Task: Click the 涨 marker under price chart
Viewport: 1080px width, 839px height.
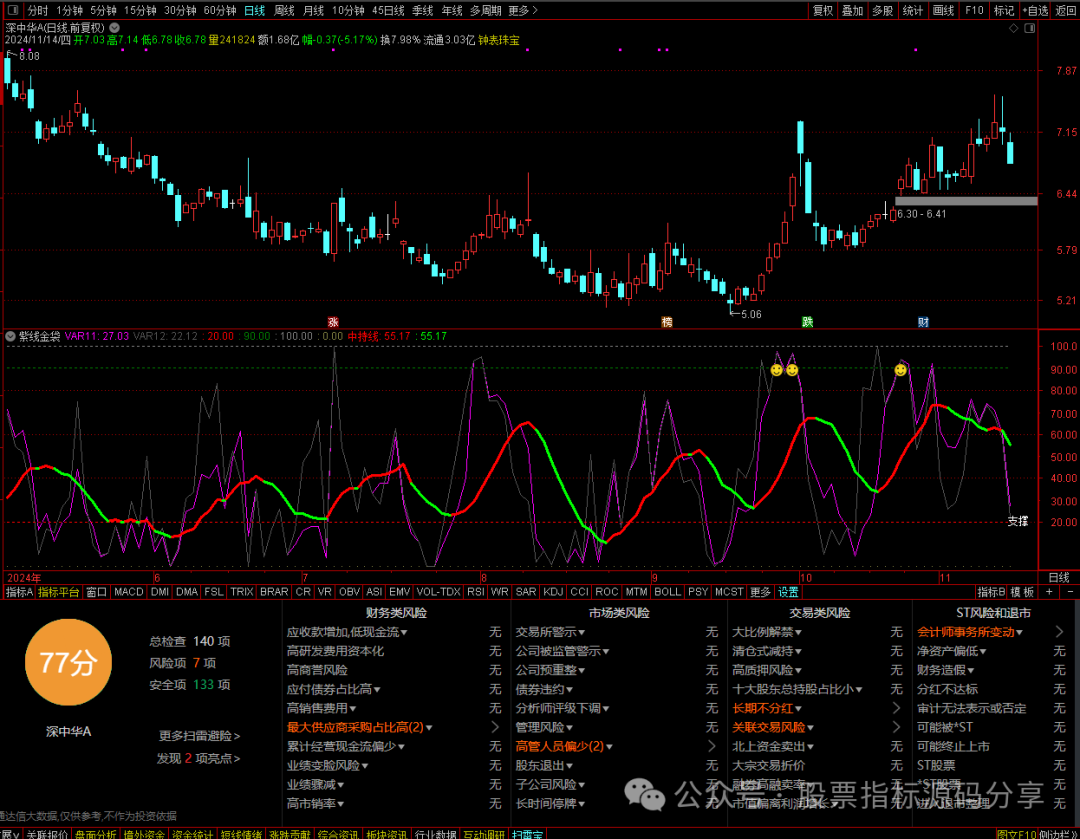Action: 333,322
